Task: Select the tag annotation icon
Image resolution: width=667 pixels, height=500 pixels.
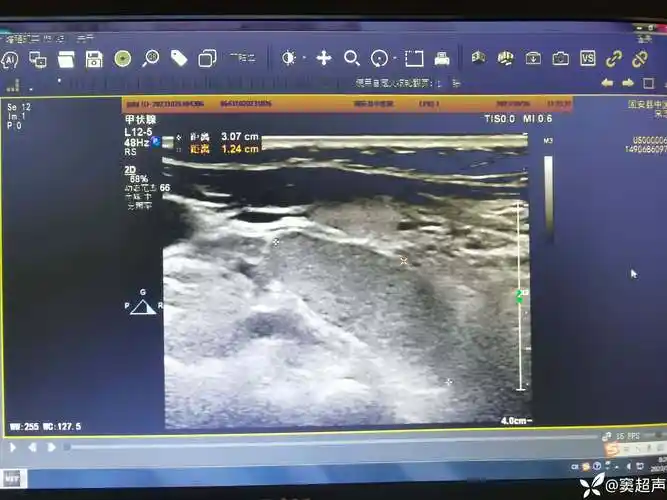Action: click(179, 58)
